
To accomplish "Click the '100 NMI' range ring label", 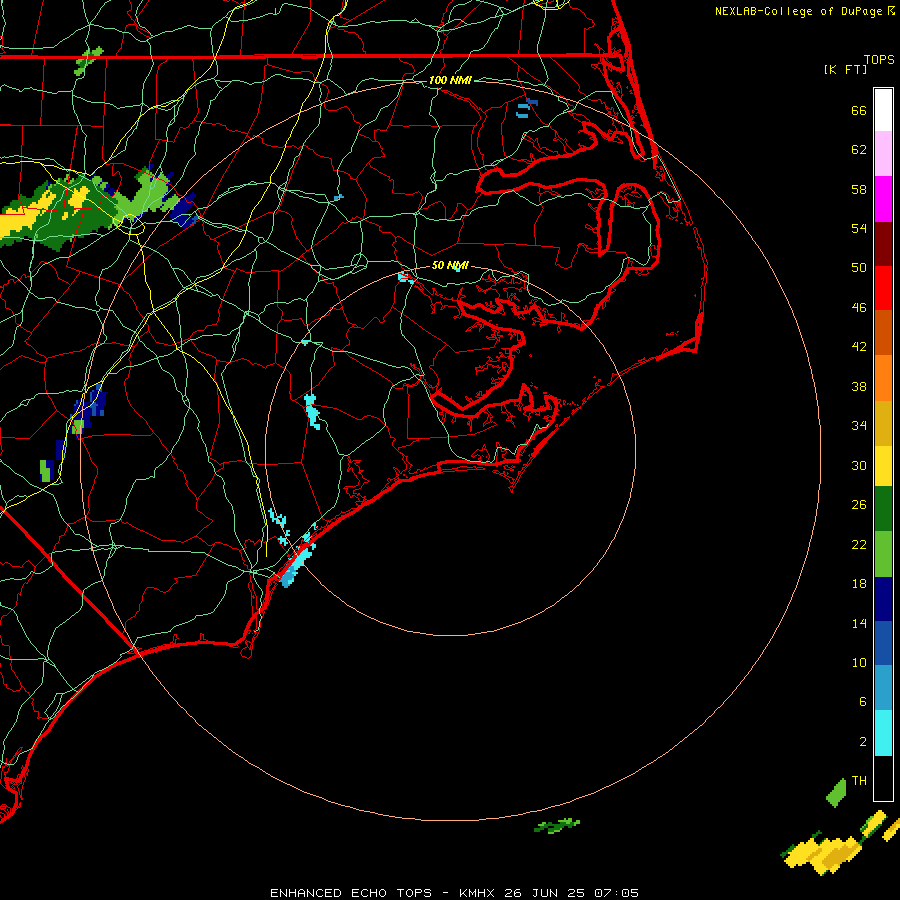I will (450, 80).
